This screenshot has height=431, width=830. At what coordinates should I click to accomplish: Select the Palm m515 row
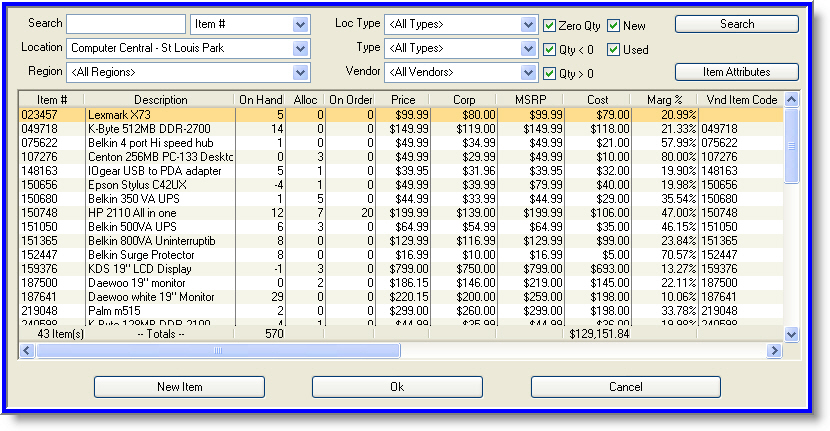[x=401, y=311]
